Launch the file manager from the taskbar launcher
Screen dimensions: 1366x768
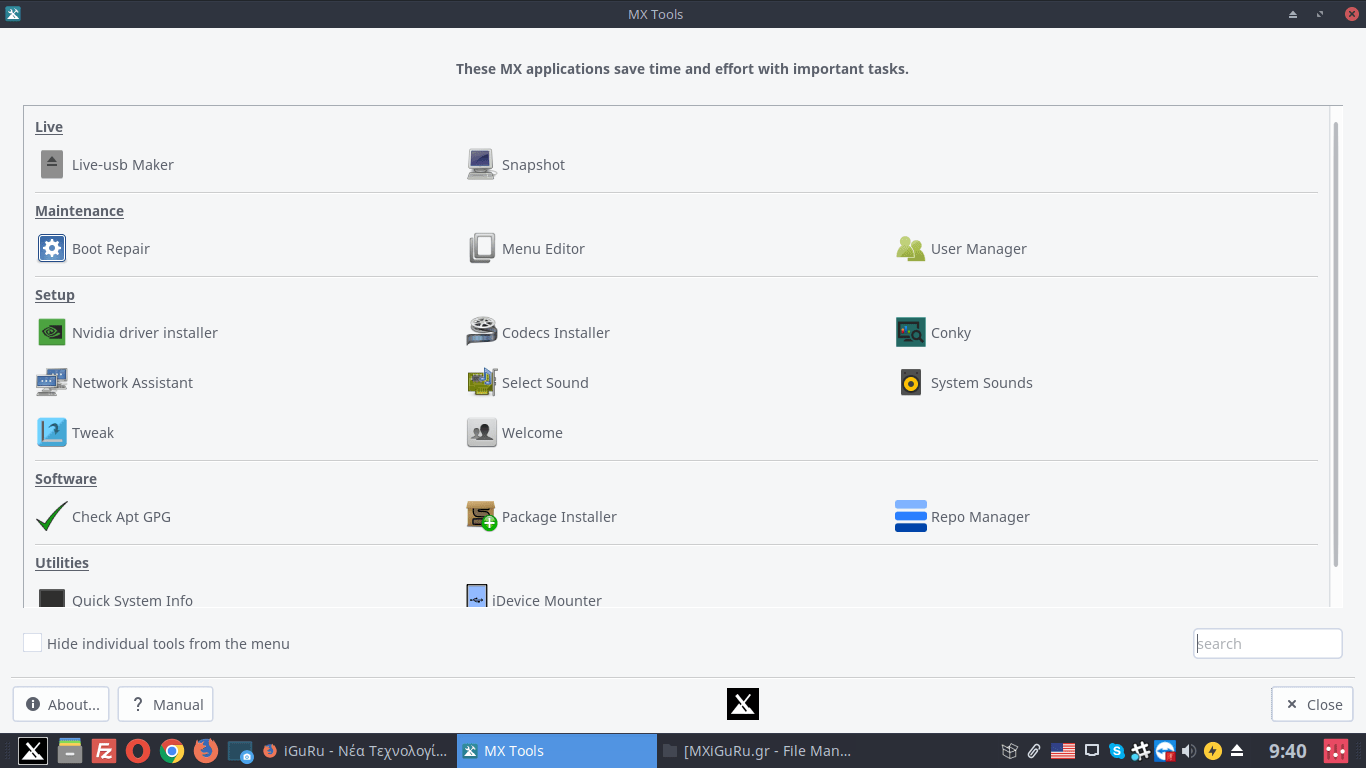[x=69, y=751]
